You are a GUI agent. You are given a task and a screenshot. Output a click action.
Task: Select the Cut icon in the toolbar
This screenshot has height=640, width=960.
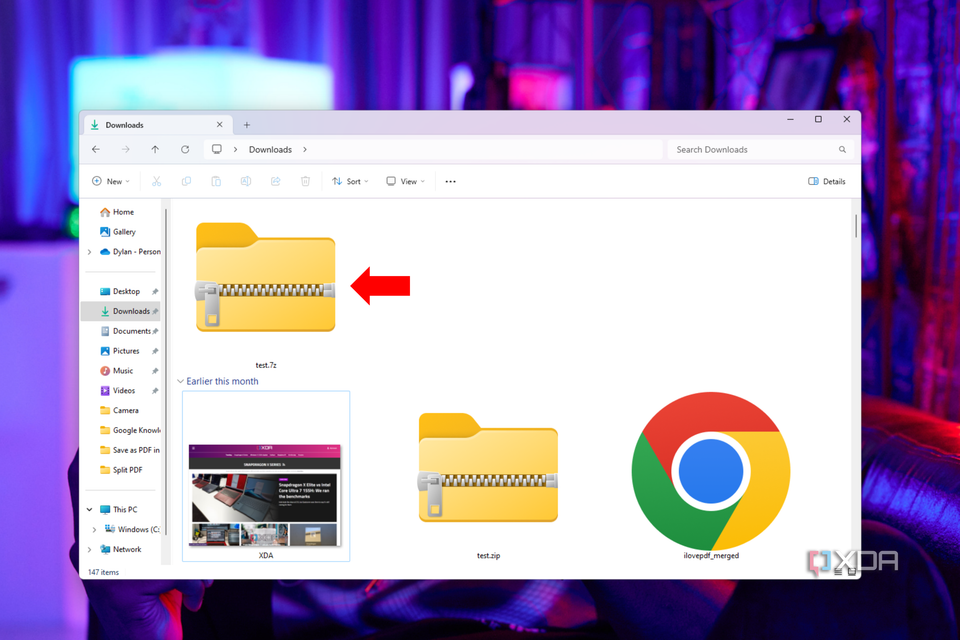coord(156,181)
